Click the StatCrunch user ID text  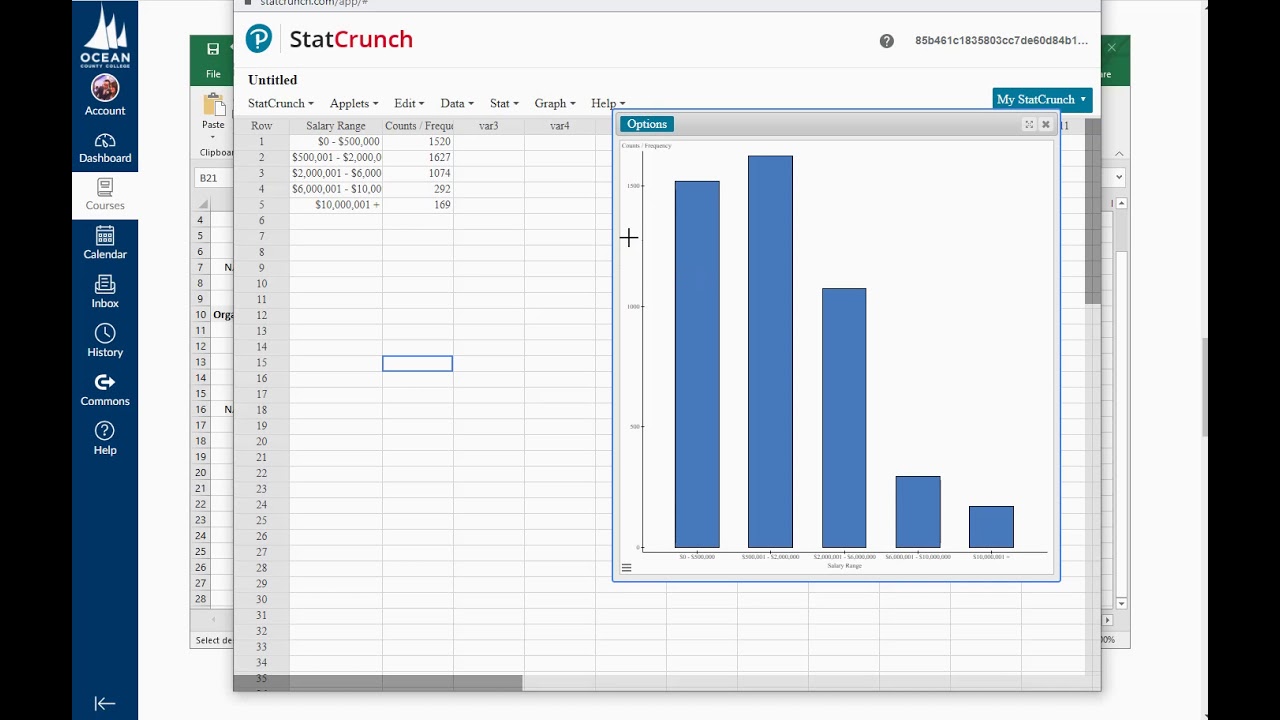1001,41
